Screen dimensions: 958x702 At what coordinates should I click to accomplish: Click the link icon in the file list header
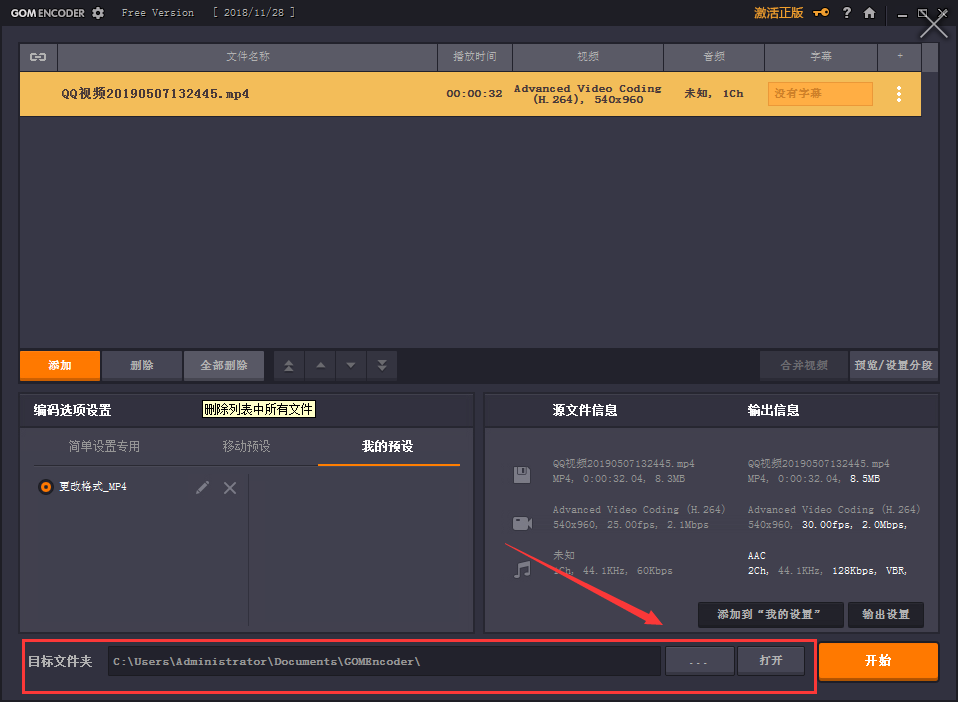point(38,57)
